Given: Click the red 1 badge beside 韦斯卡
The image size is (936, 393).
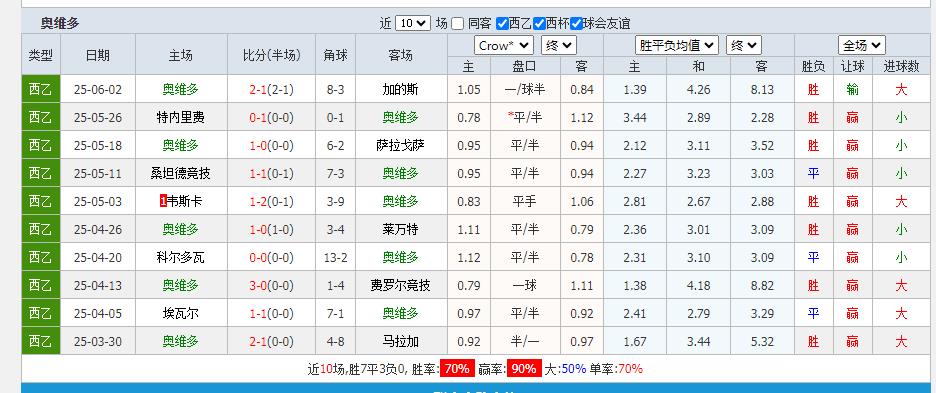Looking at the screenshot, I should coord(163,202).
